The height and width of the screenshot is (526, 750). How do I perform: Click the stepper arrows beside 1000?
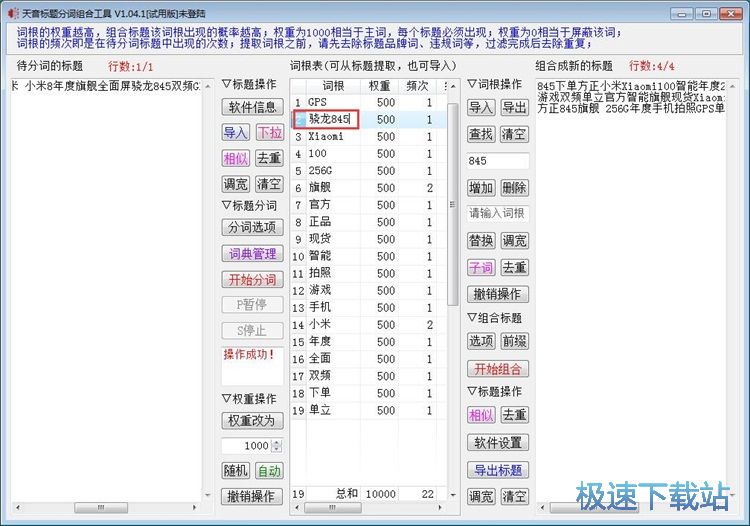[276, 446]
